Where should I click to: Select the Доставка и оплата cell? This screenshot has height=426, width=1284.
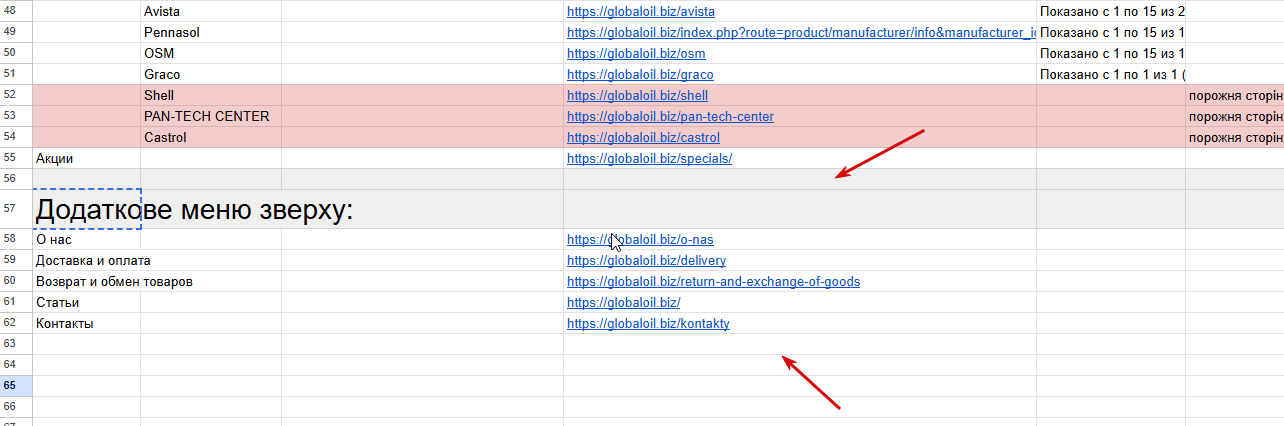[86, 260]
